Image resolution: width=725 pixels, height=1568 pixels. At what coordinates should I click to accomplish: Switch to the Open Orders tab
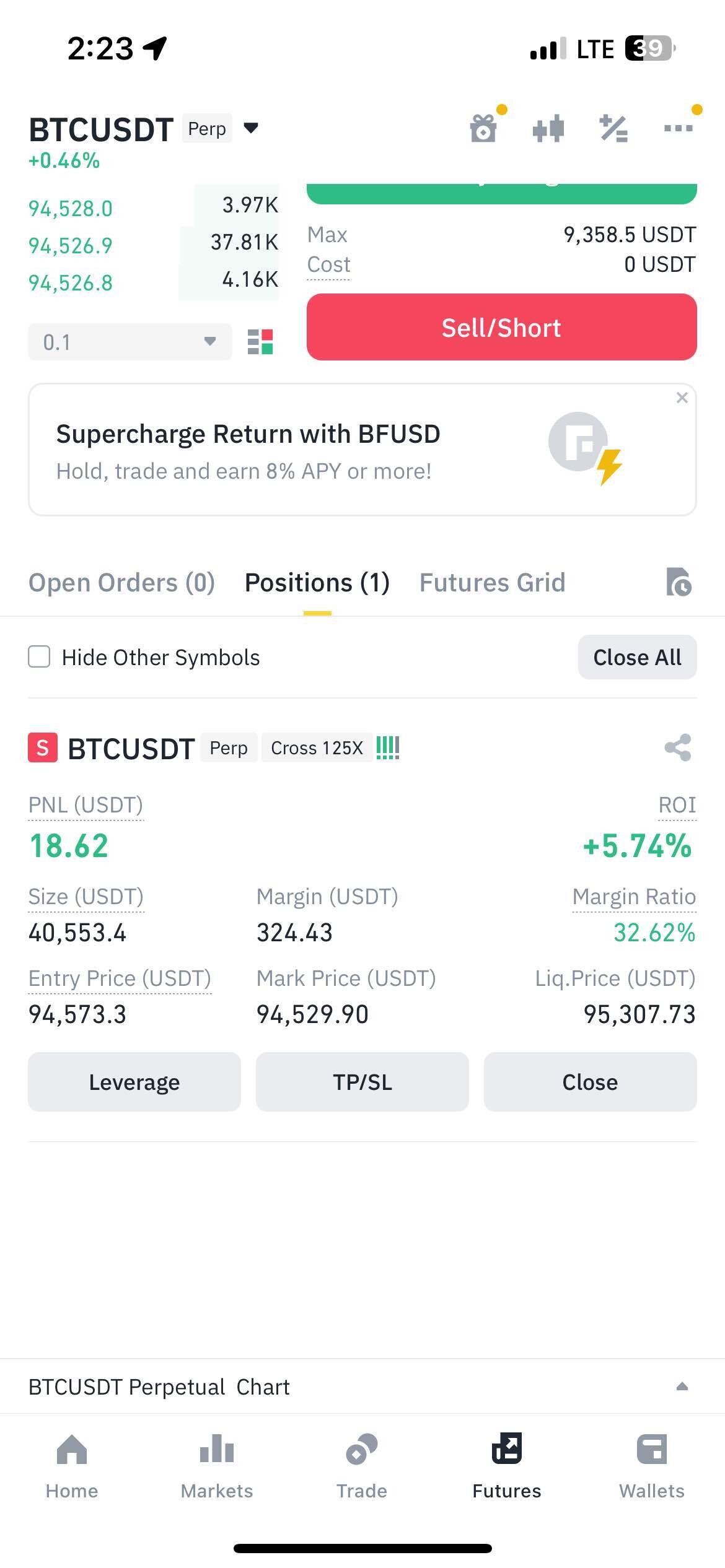(121, 583)
